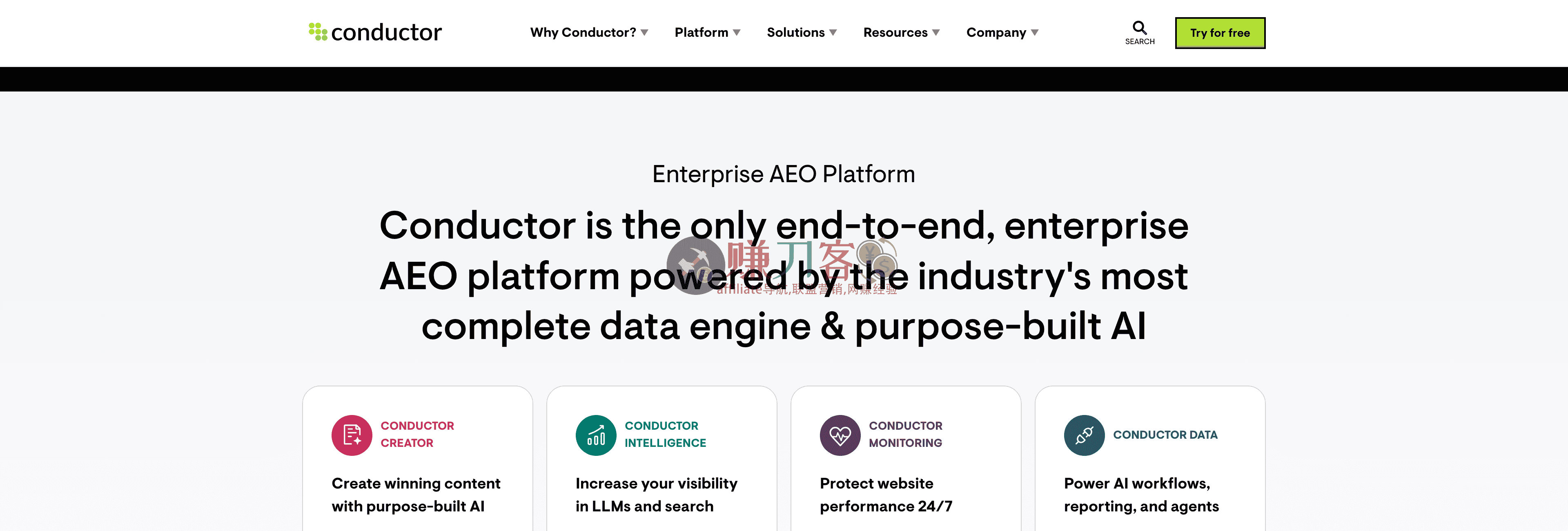Click the Conductor logo icon
The height and width of the screenshot is (531, 1568).
coord(318,31)
